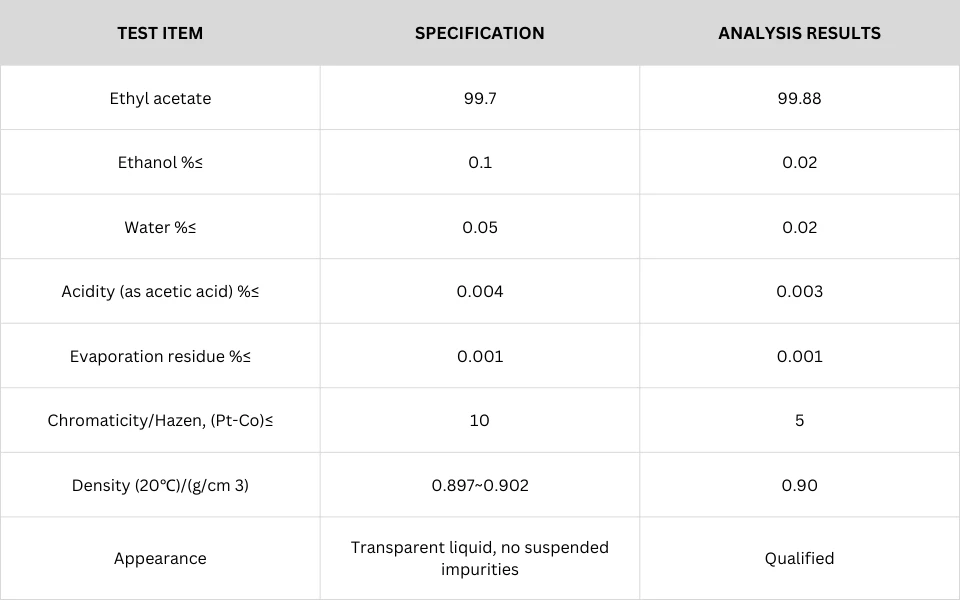The image size is (960, 600).
Task: Click the Water %≤ cell
Action: [160, 227]
